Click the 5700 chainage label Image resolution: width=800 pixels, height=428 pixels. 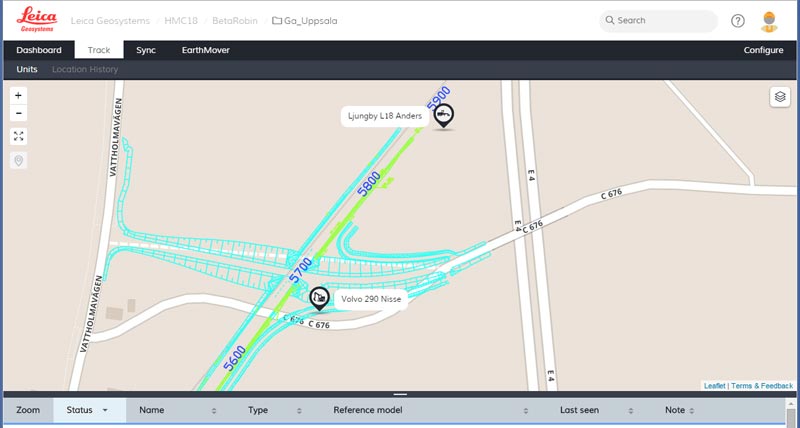pyautogui.click(x=301, y=270)
